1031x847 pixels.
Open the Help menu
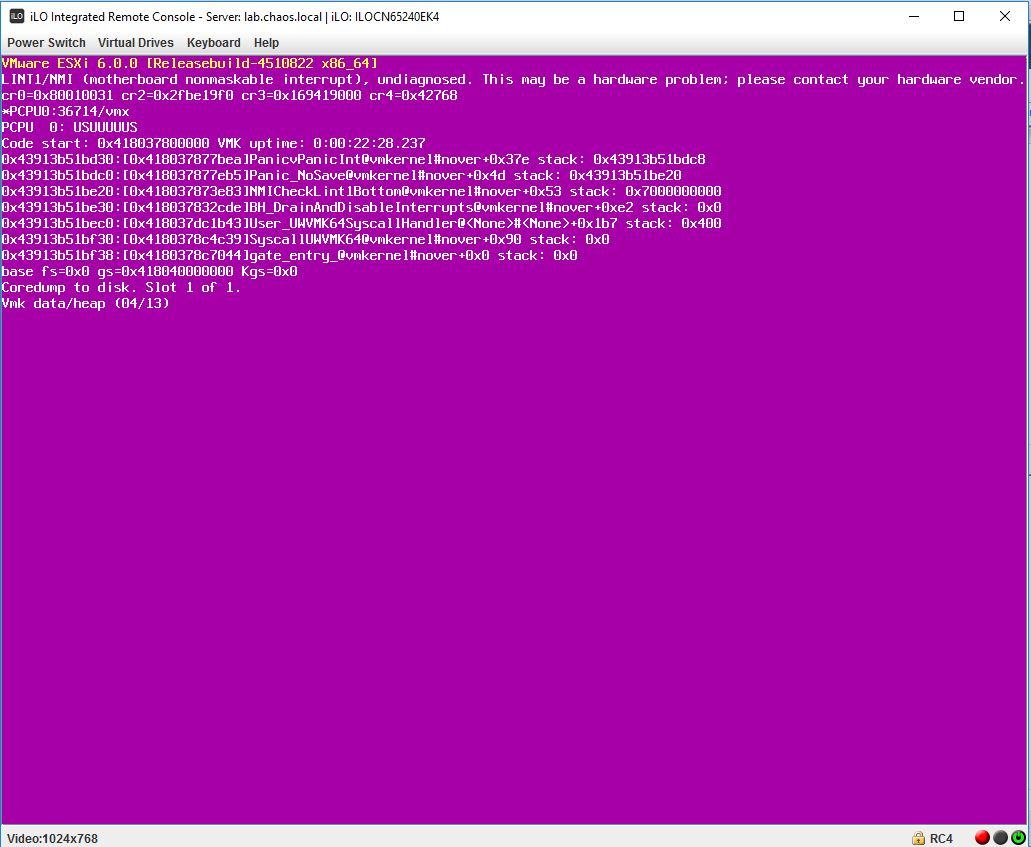(266, 43)
